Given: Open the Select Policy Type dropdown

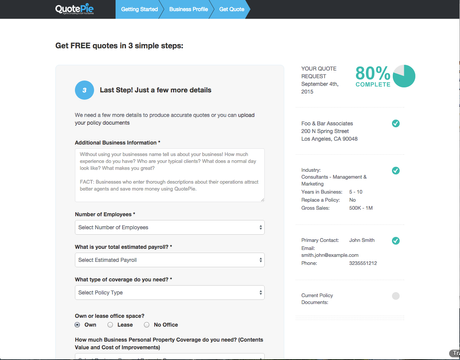Looking at the screenshot, I should pos(170,293).
